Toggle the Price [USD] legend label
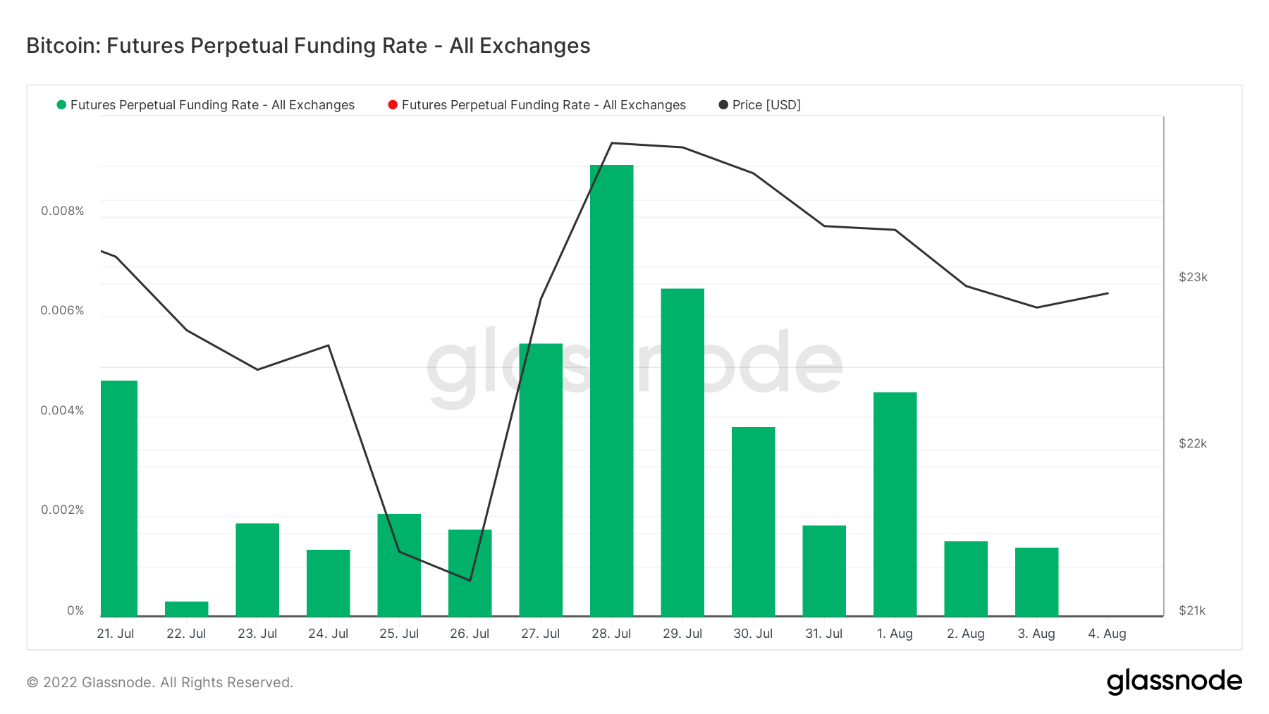Screen dimensions: 1269x714 point(766,105)
